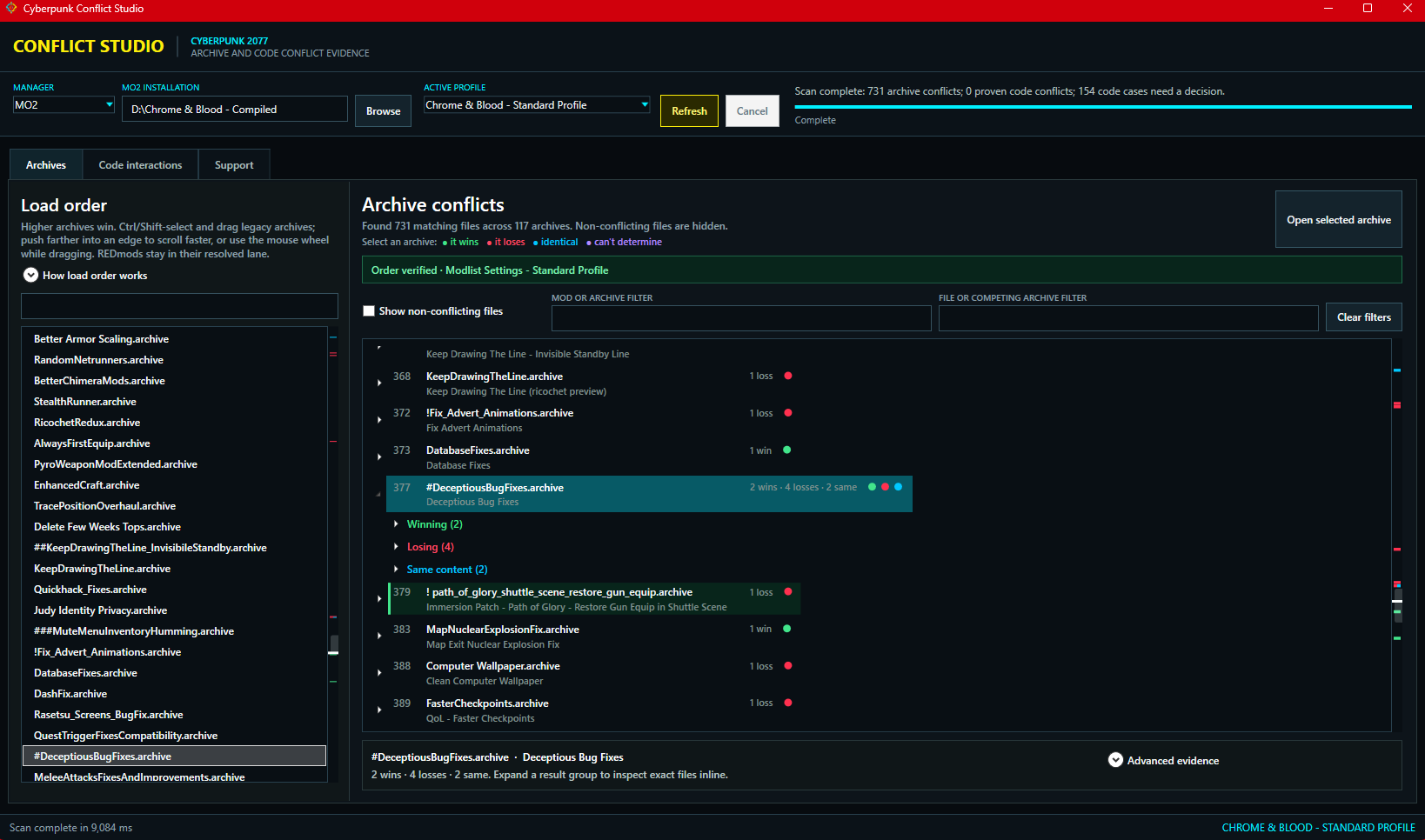
Task: Click the Clear filters button
Action: tap(1364, 317)
